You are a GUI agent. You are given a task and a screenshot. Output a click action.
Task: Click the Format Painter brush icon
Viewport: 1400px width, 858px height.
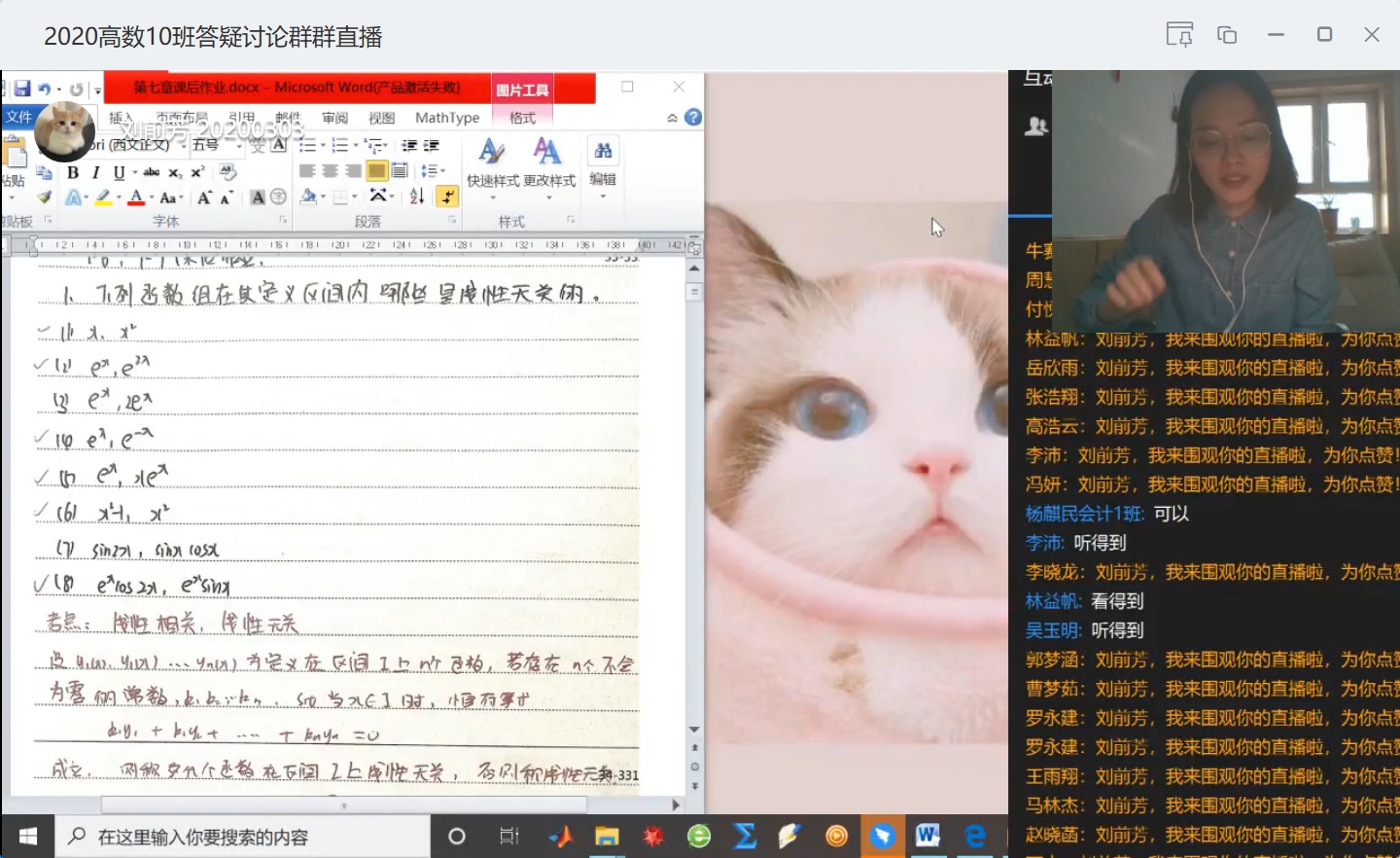coord(44,197)
